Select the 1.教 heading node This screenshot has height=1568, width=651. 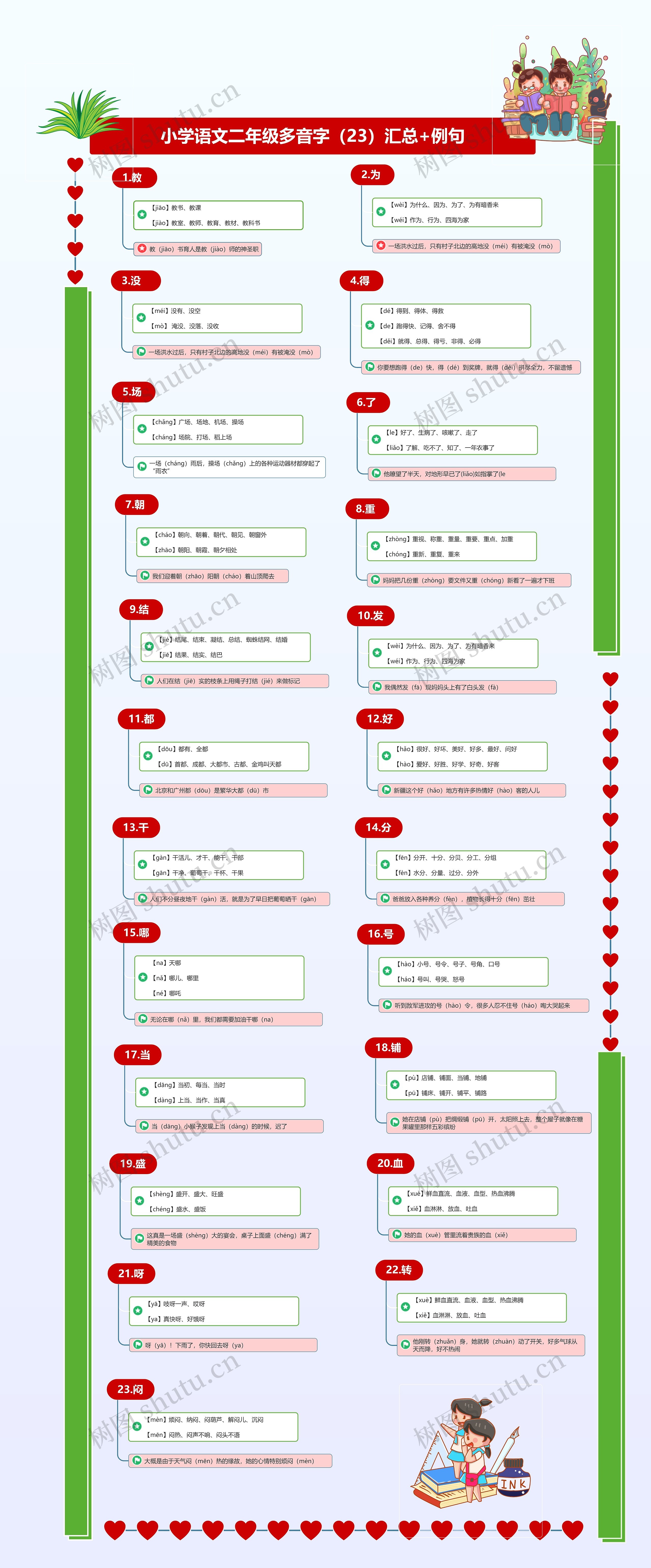click(x=135, y=177)
